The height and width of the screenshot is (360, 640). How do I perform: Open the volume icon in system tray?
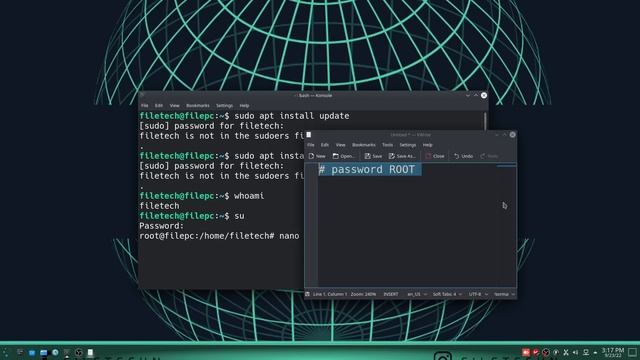(x=576, y=352)
